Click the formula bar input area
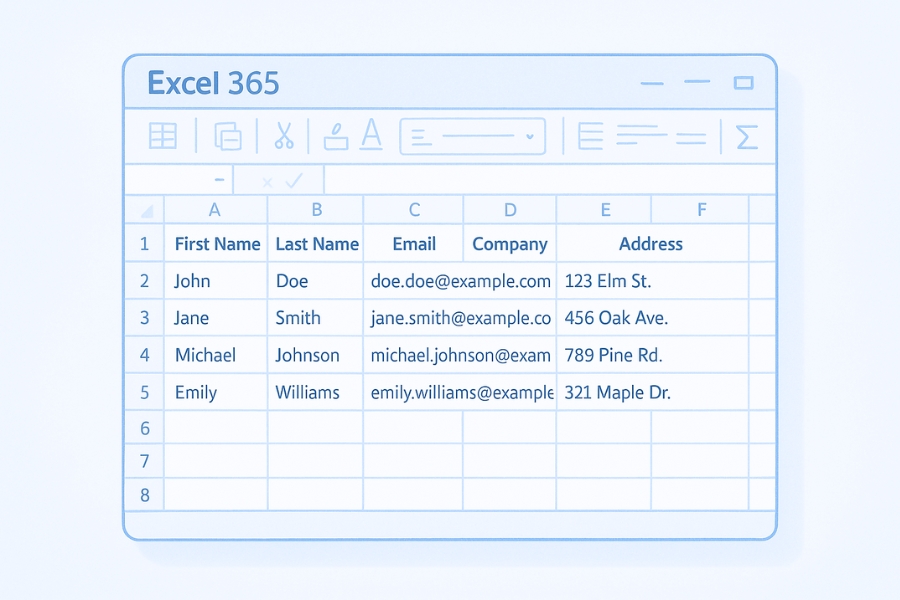 coord(550,180)
